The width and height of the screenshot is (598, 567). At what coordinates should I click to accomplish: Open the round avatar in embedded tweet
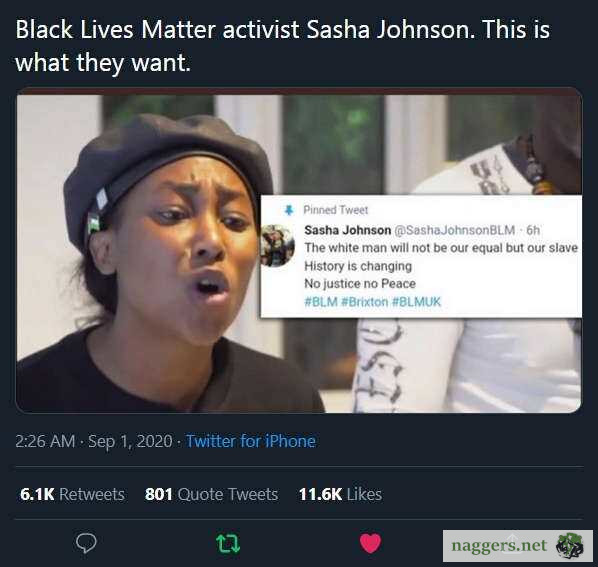(277, 245)
